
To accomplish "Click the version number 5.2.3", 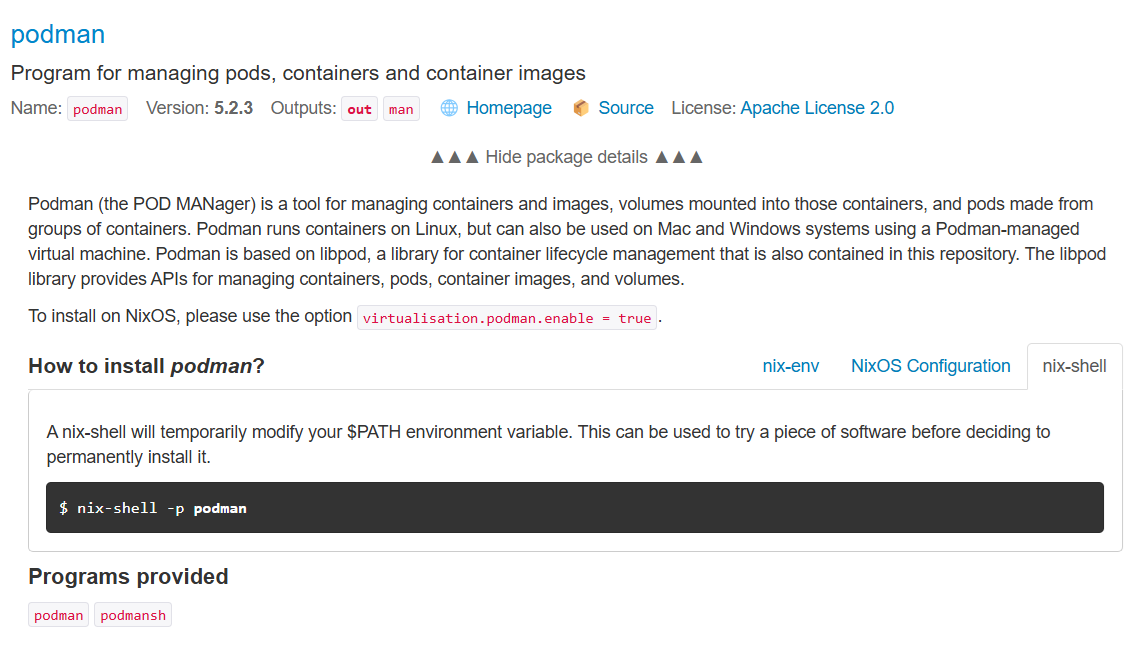I will coord(233,108).
